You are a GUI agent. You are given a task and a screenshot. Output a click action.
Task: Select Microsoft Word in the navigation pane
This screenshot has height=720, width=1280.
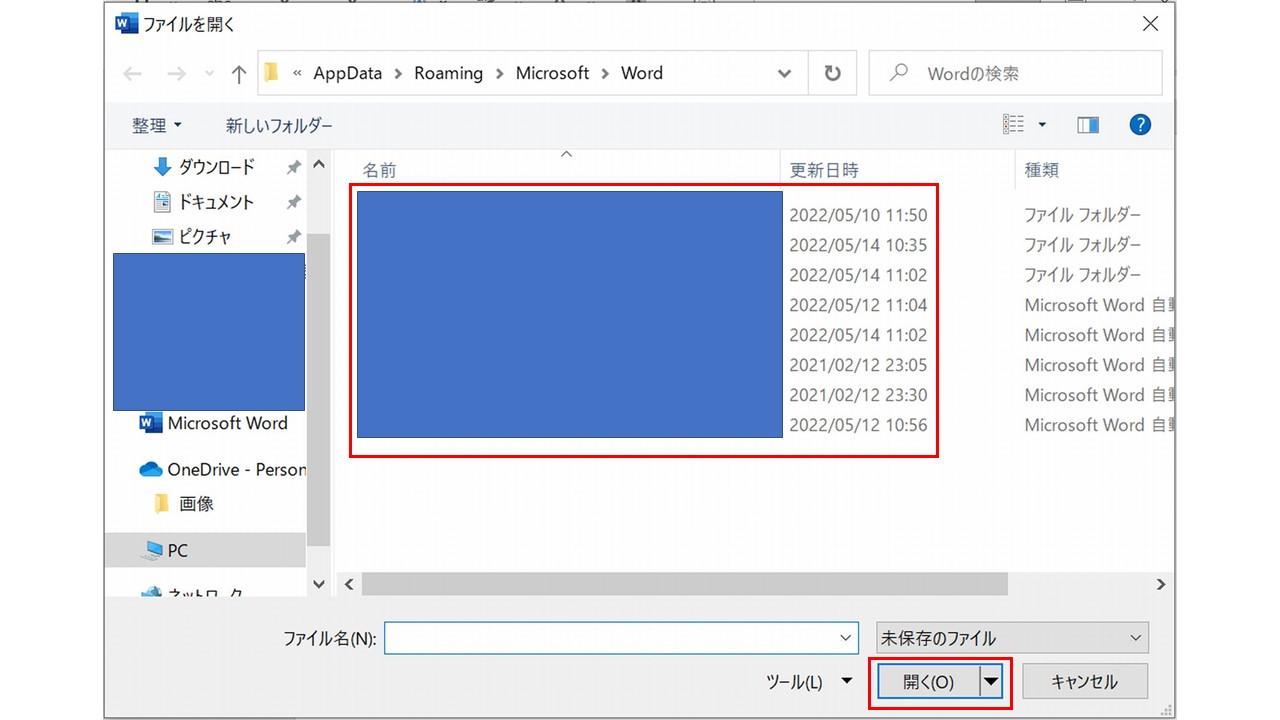pos(214,423)
